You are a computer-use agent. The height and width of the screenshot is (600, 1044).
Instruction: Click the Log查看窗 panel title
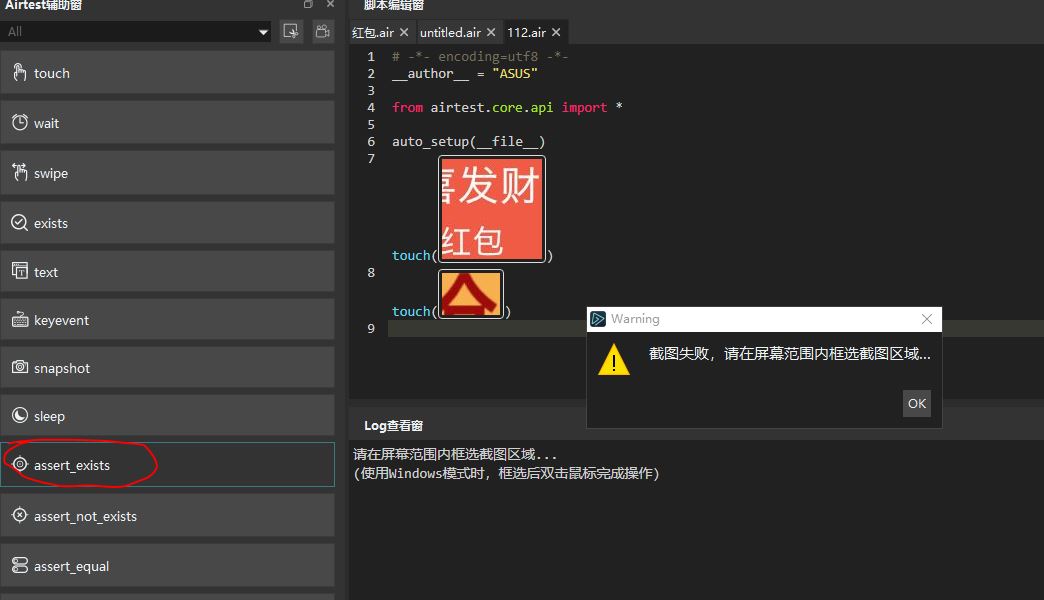pos(393,426)
